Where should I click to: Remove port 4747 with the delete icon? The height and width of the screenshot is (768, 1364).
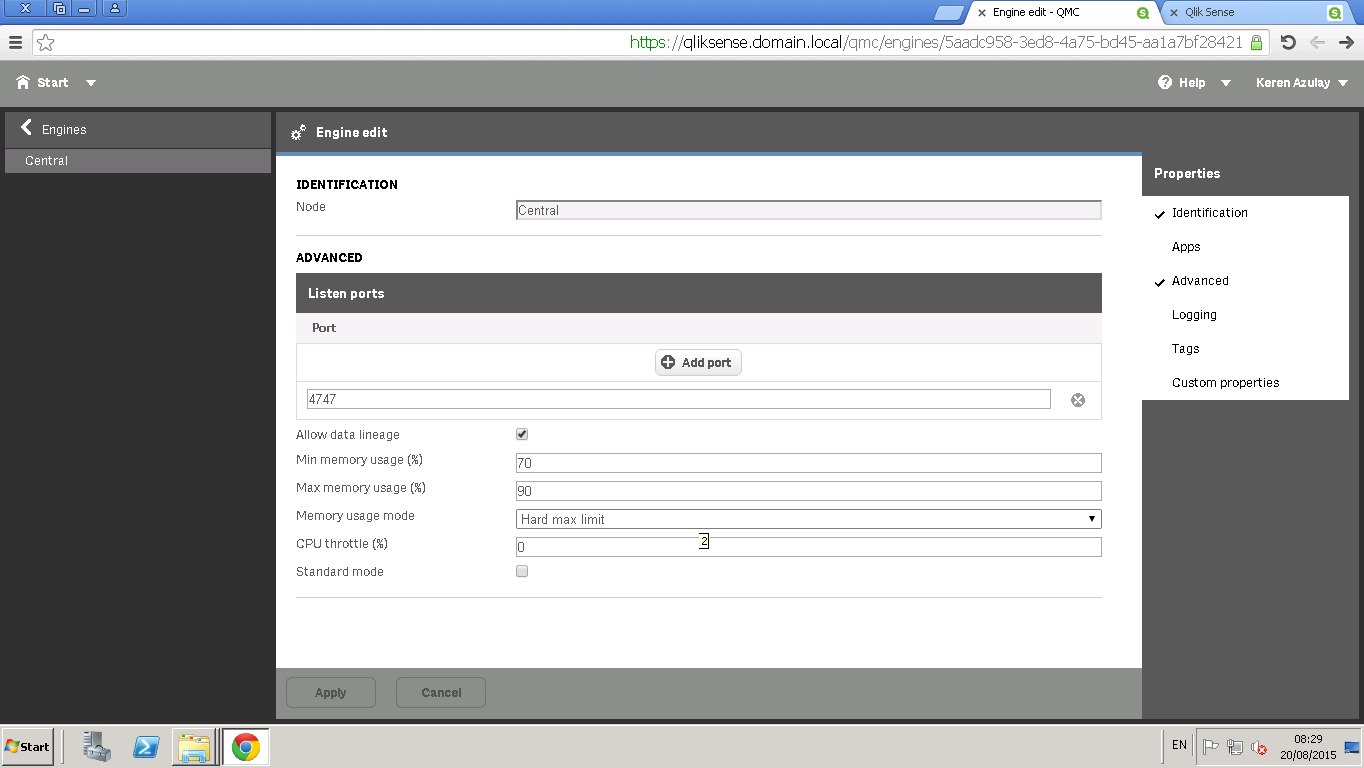pos(1078,400)
